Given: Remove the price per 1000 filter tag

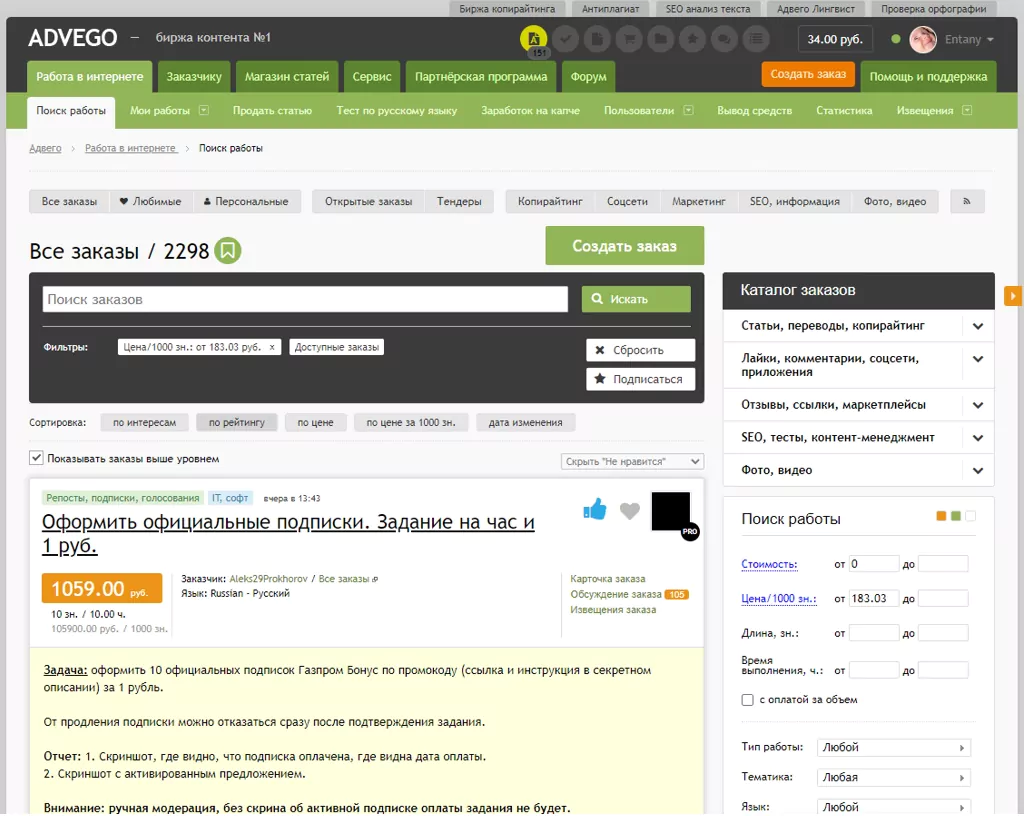Looking at the screenshot, I should tap(272, 347).
